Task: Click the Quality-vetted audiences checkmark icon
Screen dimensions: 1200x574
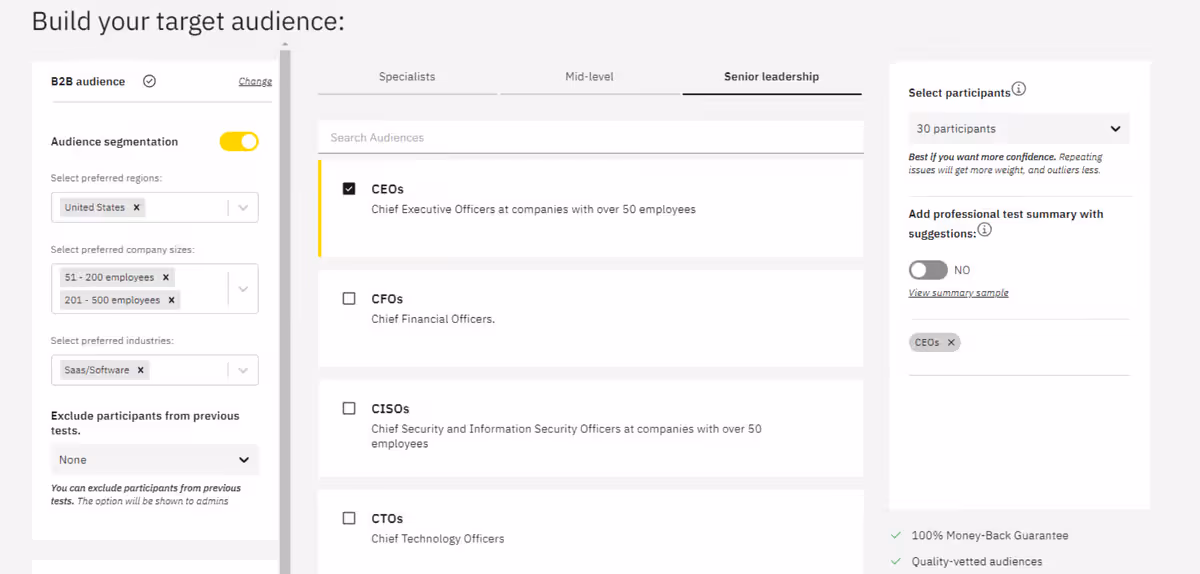Action: tap(895, 562)
